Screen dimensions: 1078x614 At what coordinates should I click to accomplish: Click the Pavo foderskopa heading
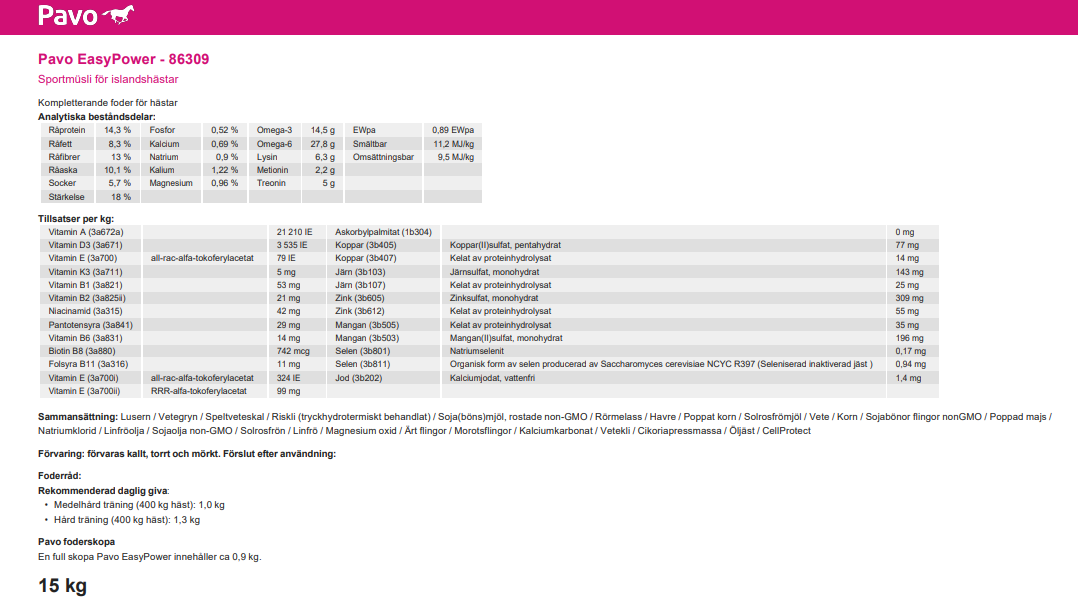tap(76, 542)
